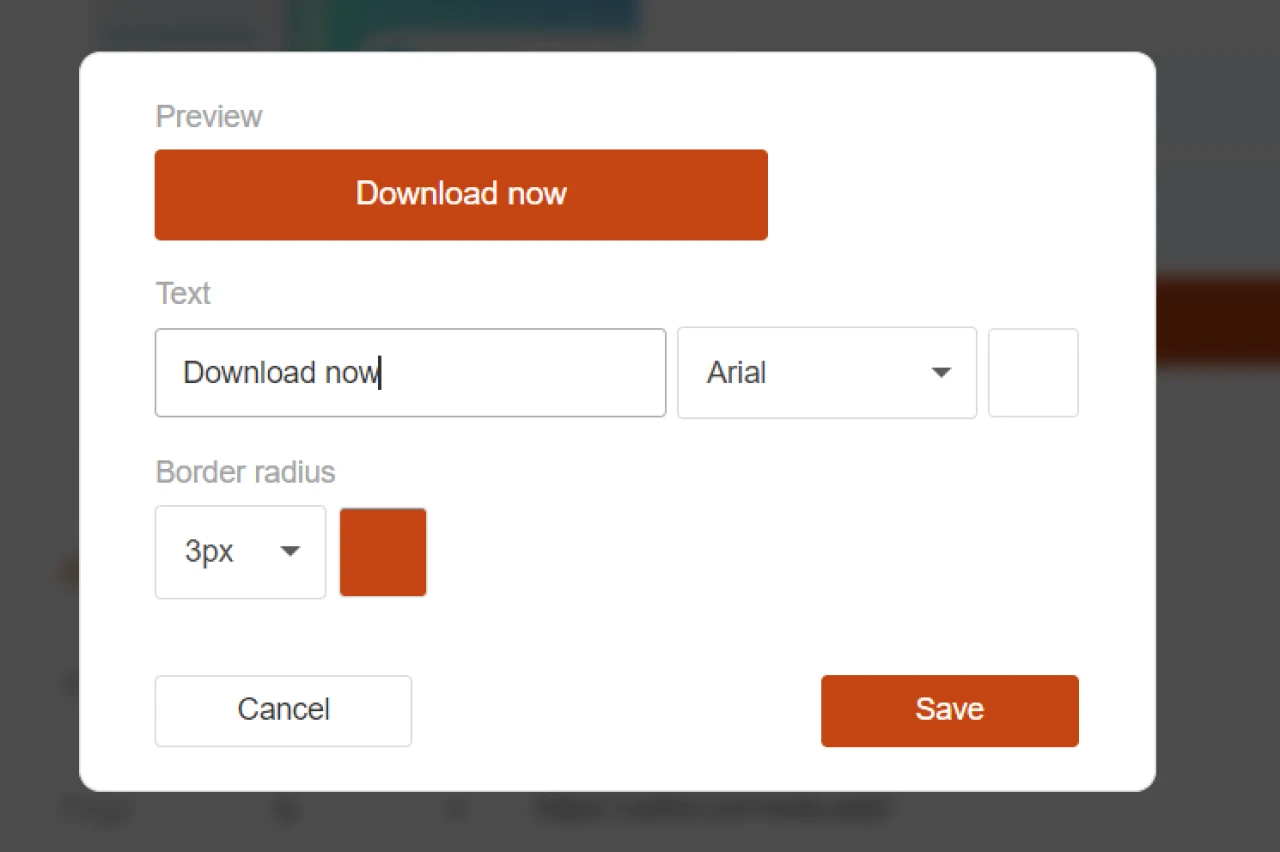Pick the orange button color swatch

383,552
